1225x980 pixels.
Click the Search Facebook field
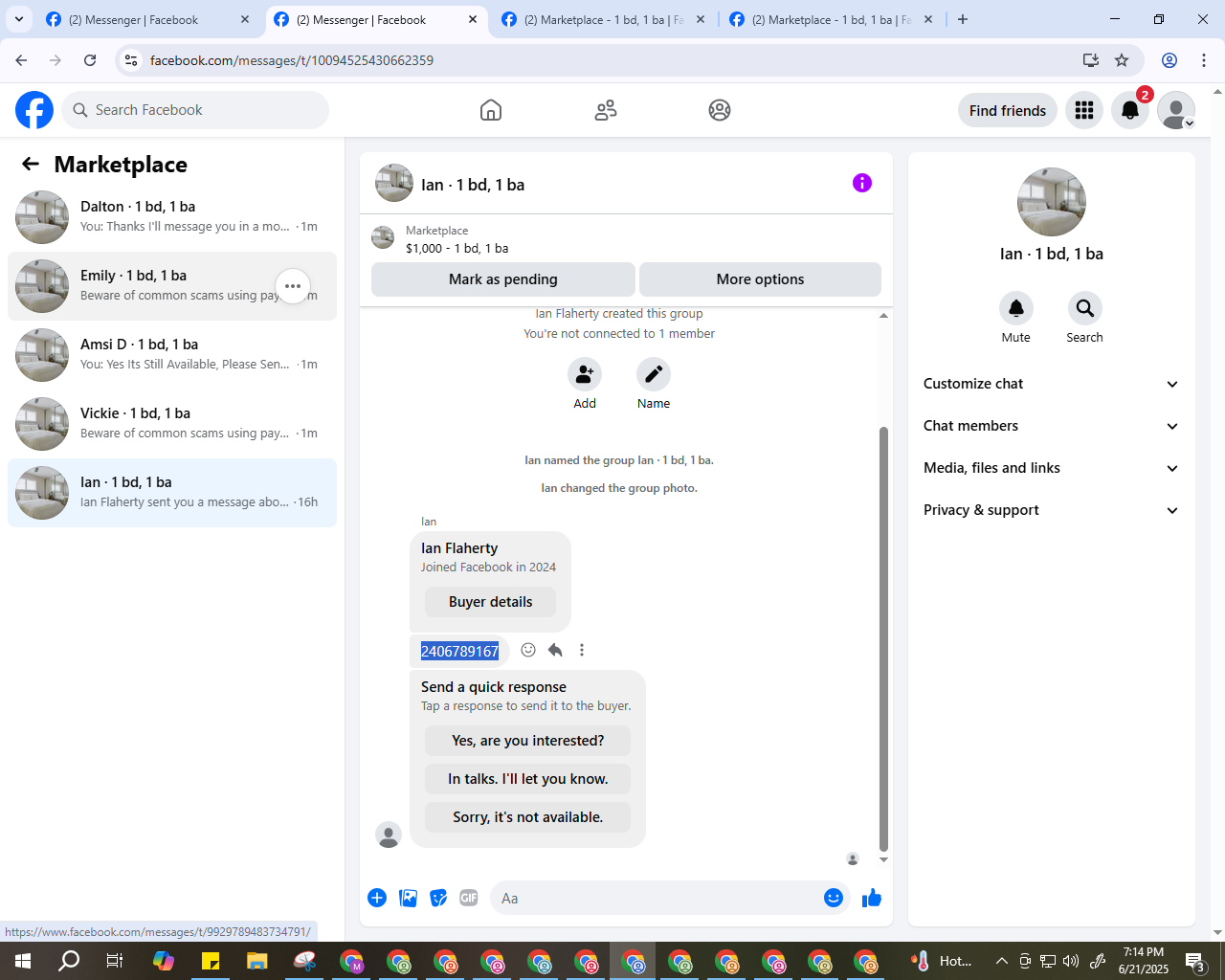[195, 110]
